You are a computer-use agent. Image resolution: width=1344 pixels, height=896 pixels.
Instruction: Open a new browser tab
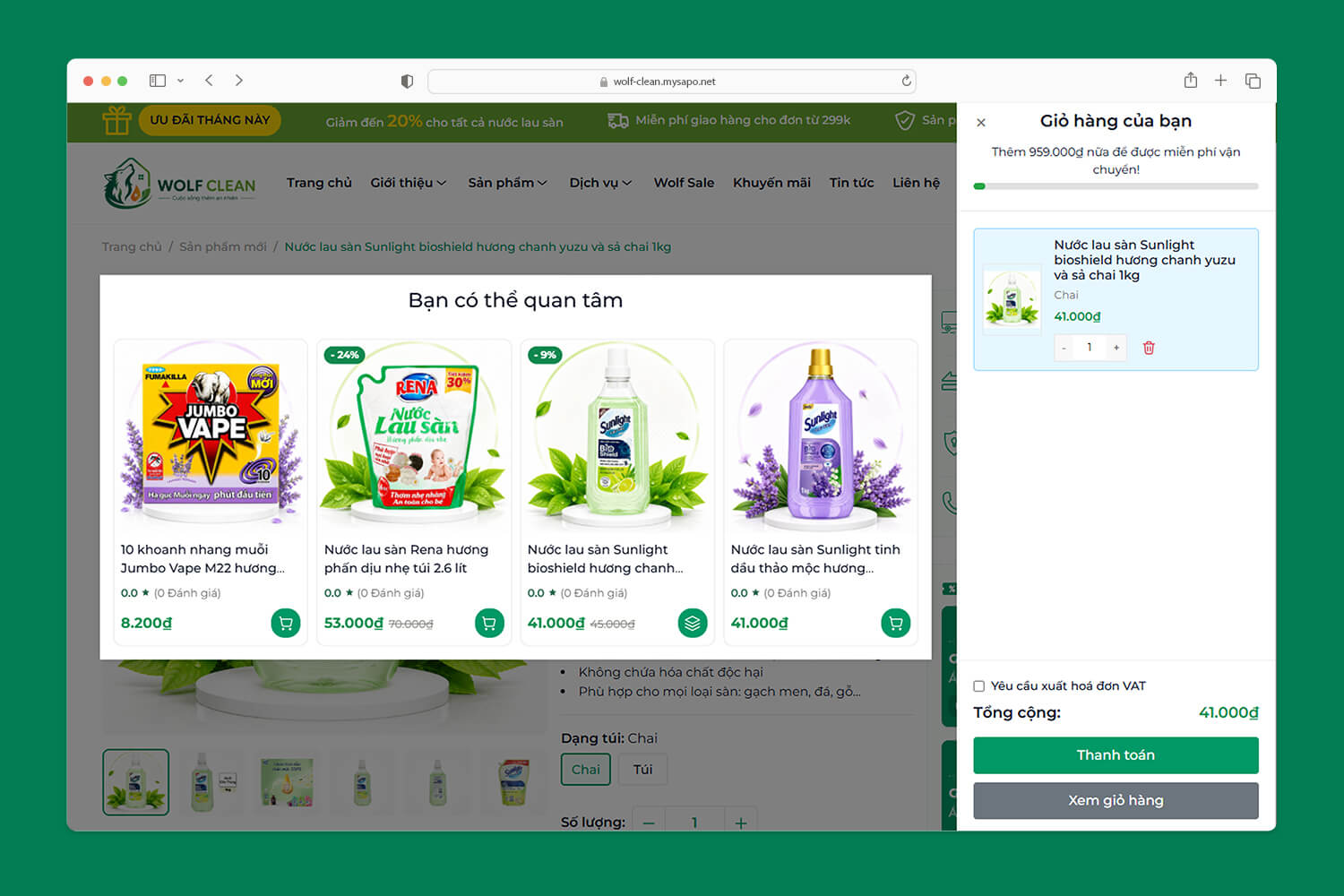coord(1220,81)
